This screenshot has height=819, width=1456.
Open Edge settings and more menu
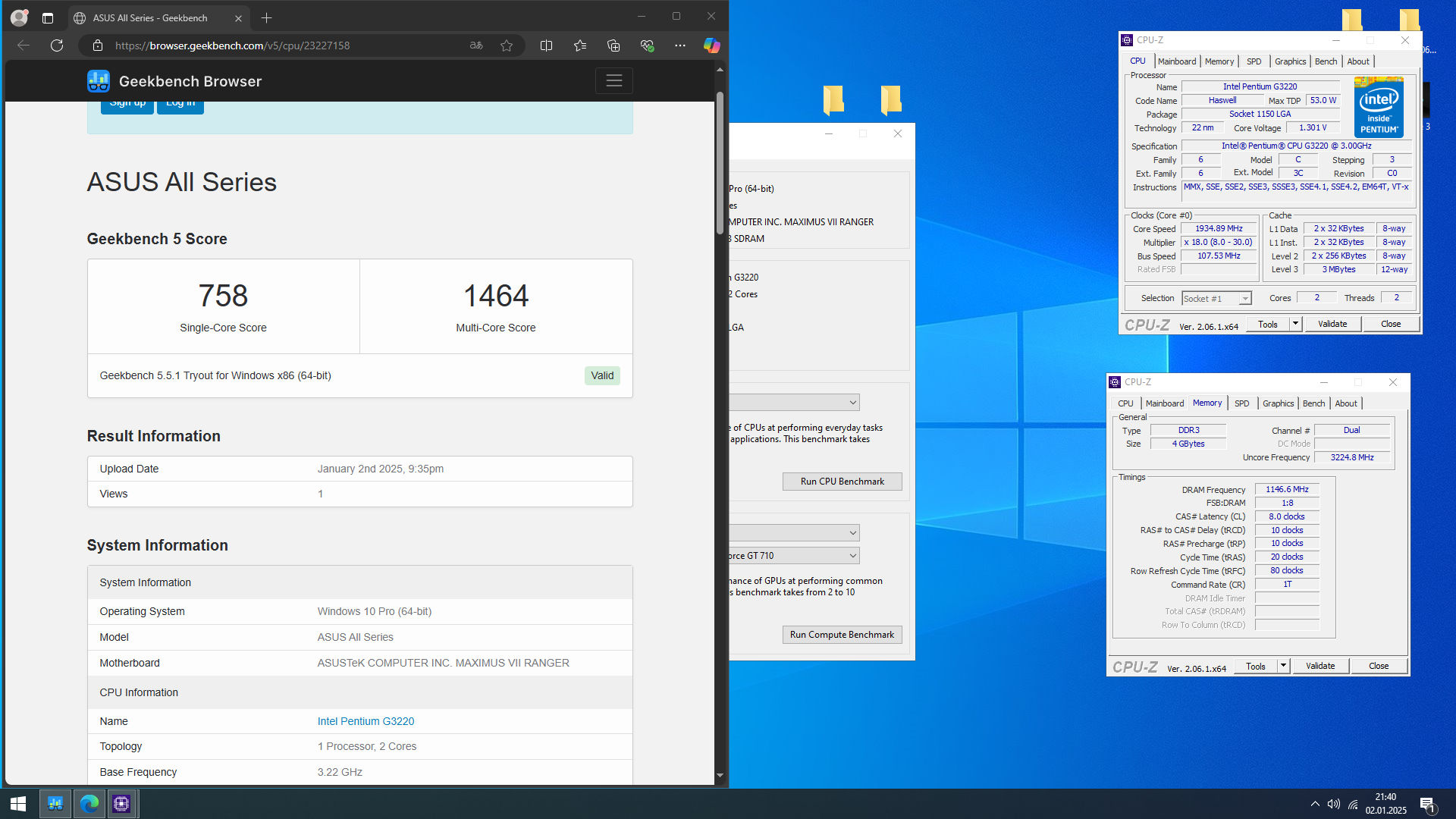point(680,45)
